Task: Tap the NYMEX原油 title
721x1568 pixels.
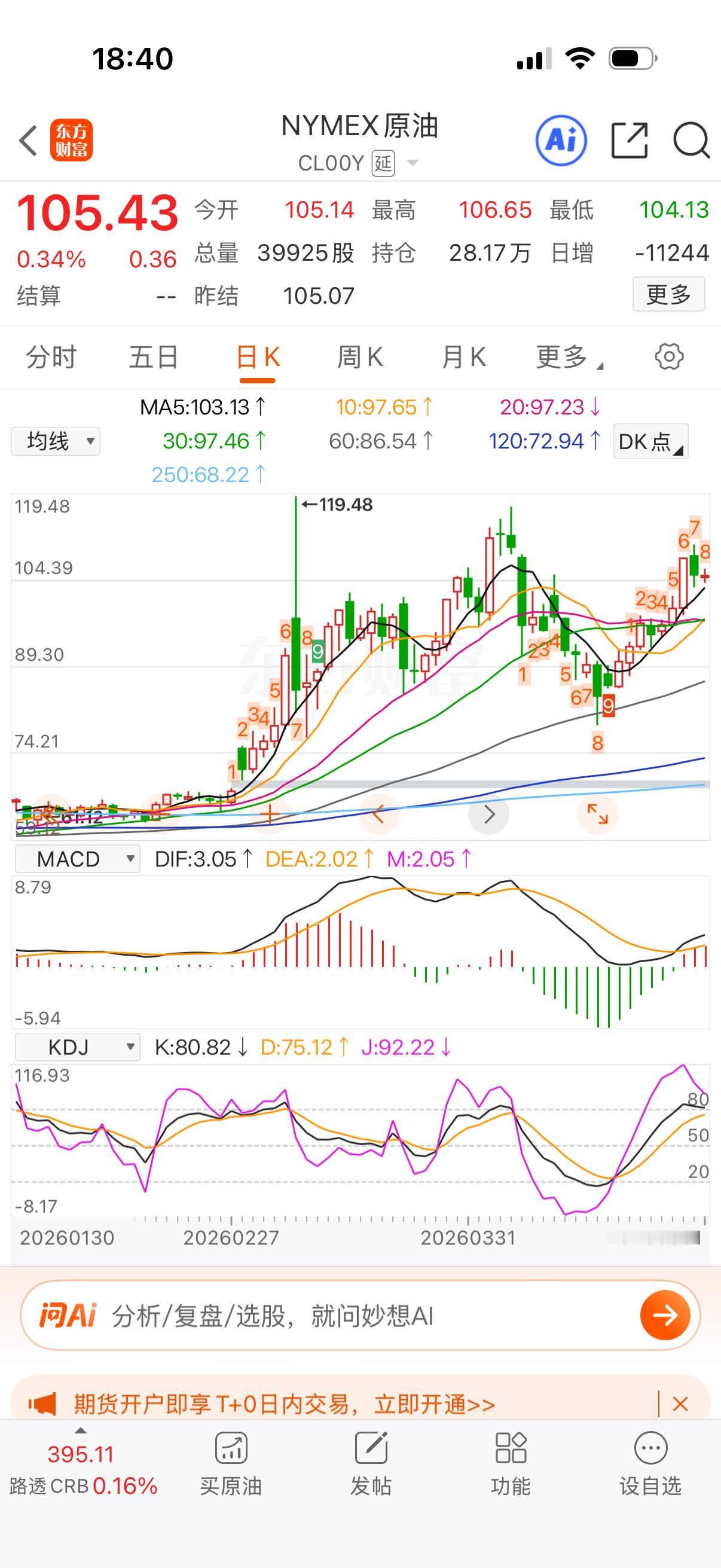Action: (359, 126)
